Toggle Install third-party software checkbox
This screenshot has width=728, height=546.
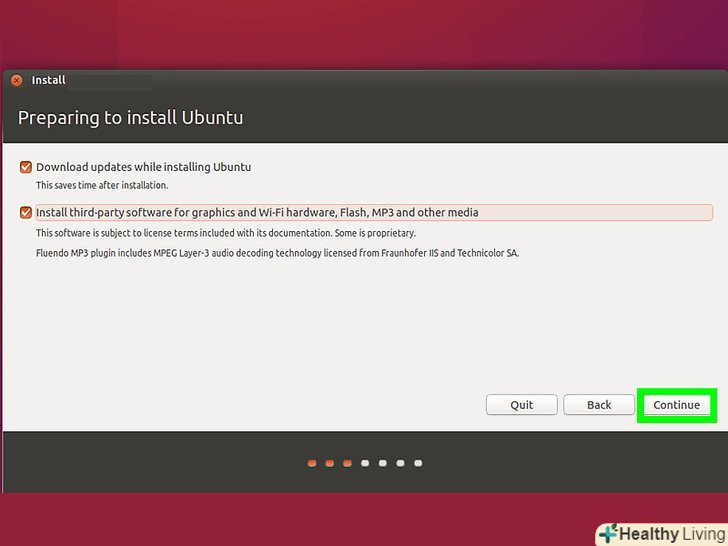26,212
